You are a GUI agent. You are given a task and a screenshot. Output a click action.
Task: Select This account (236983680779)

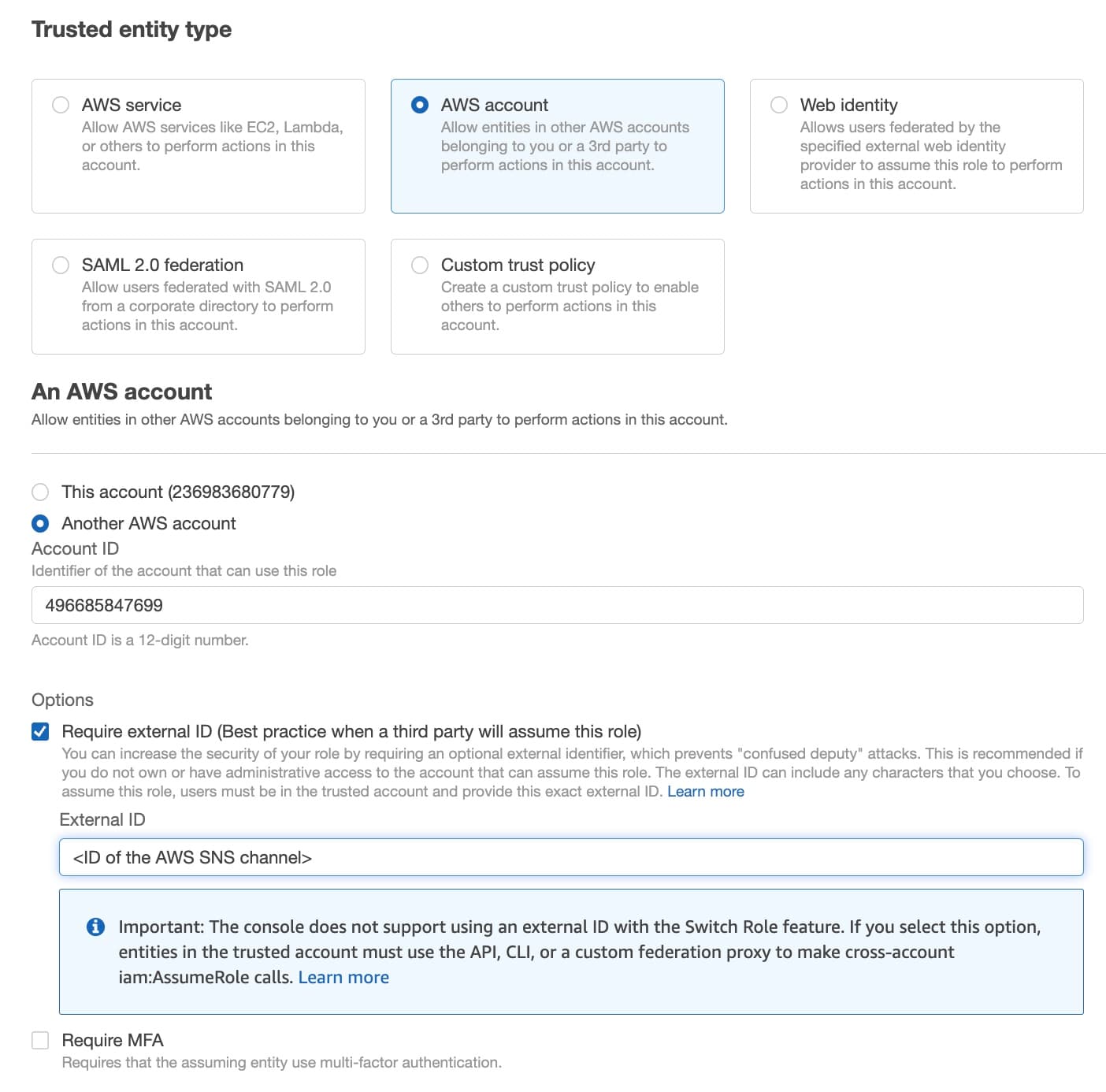pos(39,491)
